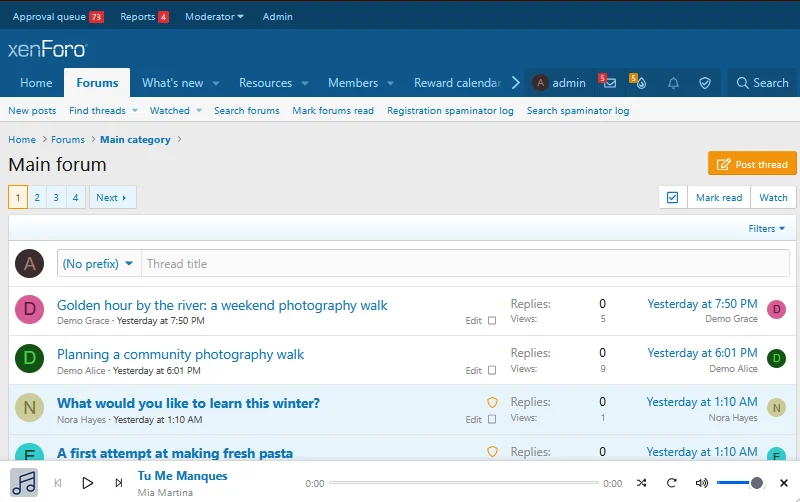Expand the Resources submenu arrow

click(x=305, y=83)
